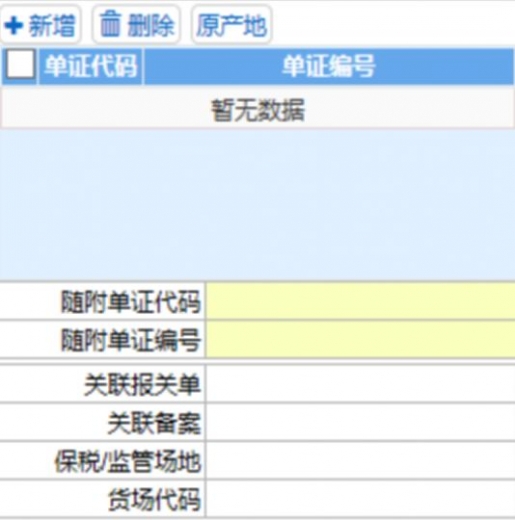Click the 关联报关单 label

pos(142,385)
